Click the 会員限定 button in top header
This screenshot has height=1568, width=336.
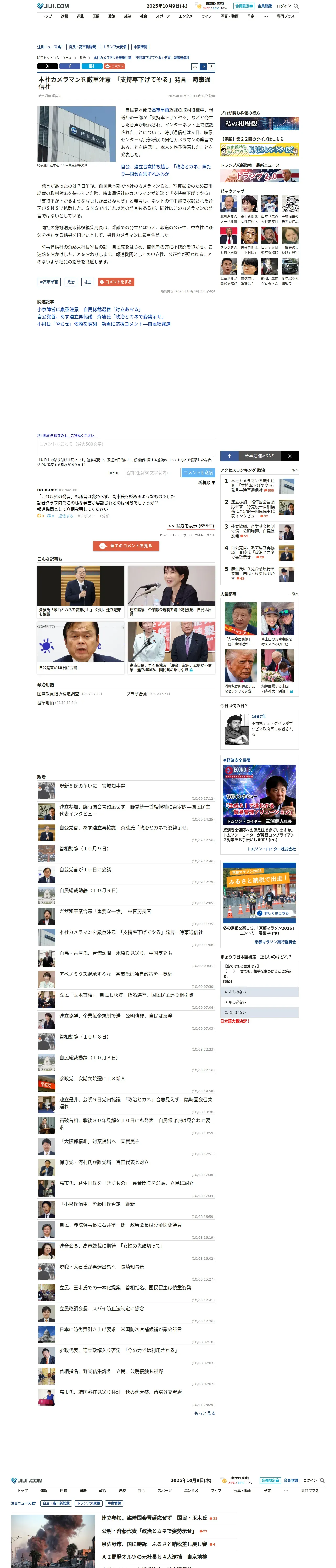(244, 6)
